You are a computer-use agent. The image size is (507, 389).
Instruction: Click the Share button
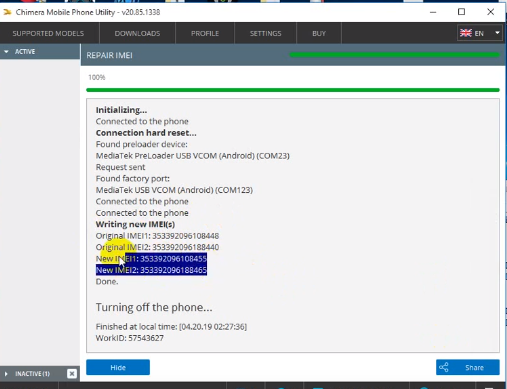(468, 367)
